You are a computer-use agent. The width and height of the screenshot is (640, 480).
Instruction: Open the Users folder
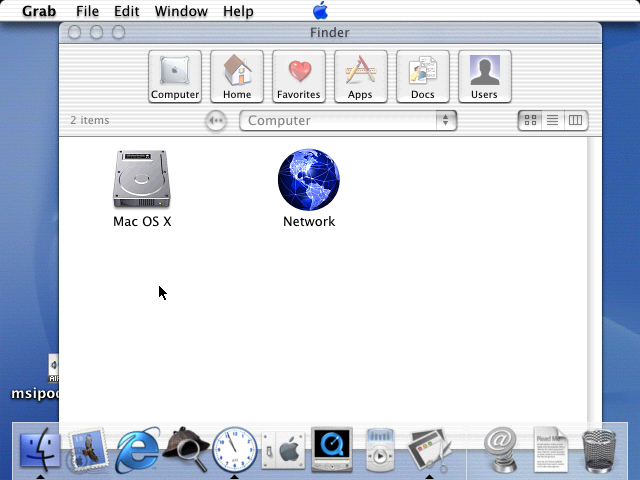(x=484, y=76)
